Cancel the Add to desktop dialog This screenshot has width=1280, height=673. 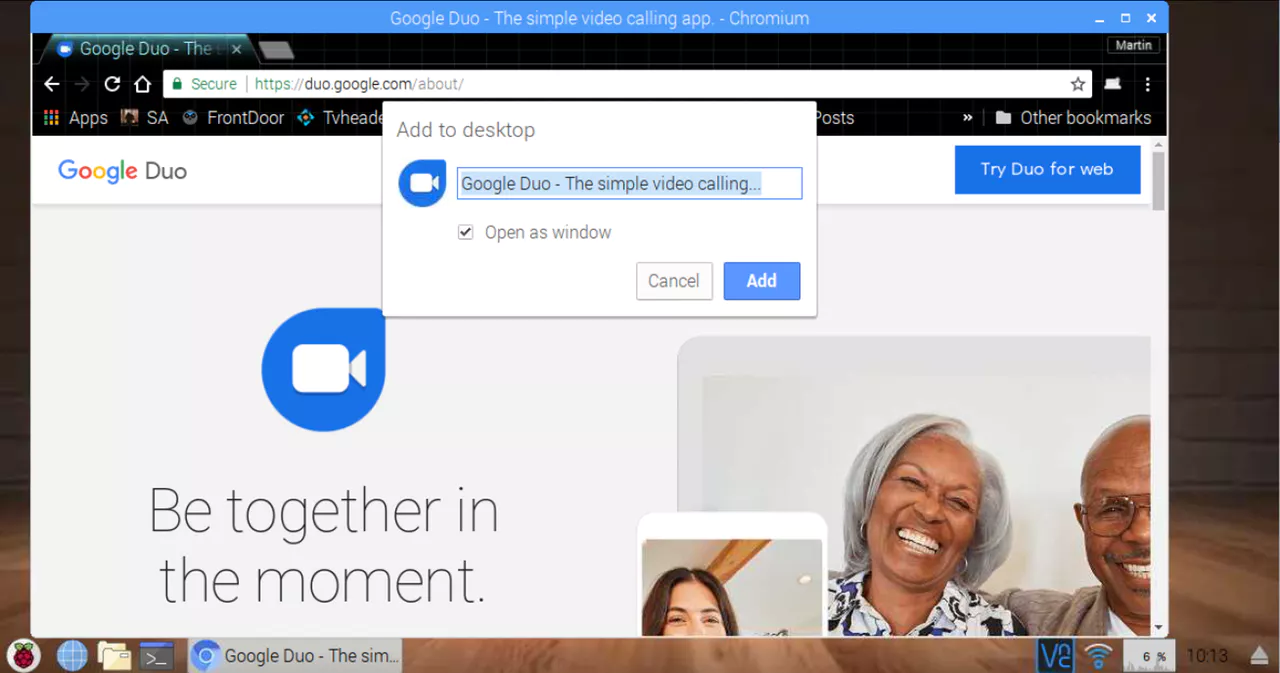[673, 281]
